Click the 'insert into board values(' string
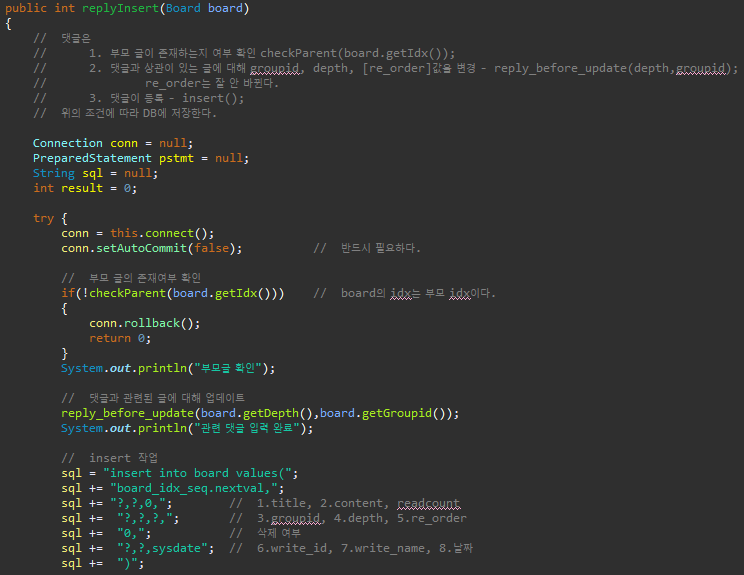Screen dimensions: 744x575 tap(197, 473)
